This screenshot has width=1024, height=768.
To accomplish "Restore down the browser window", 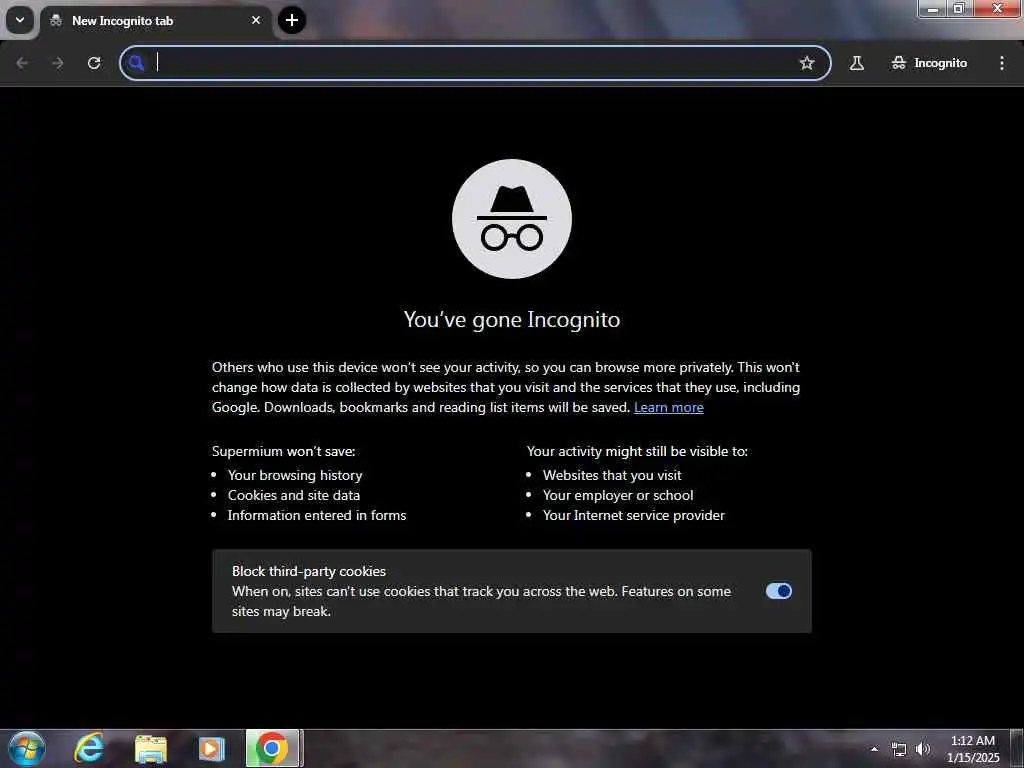I will [x=959, y=9].
